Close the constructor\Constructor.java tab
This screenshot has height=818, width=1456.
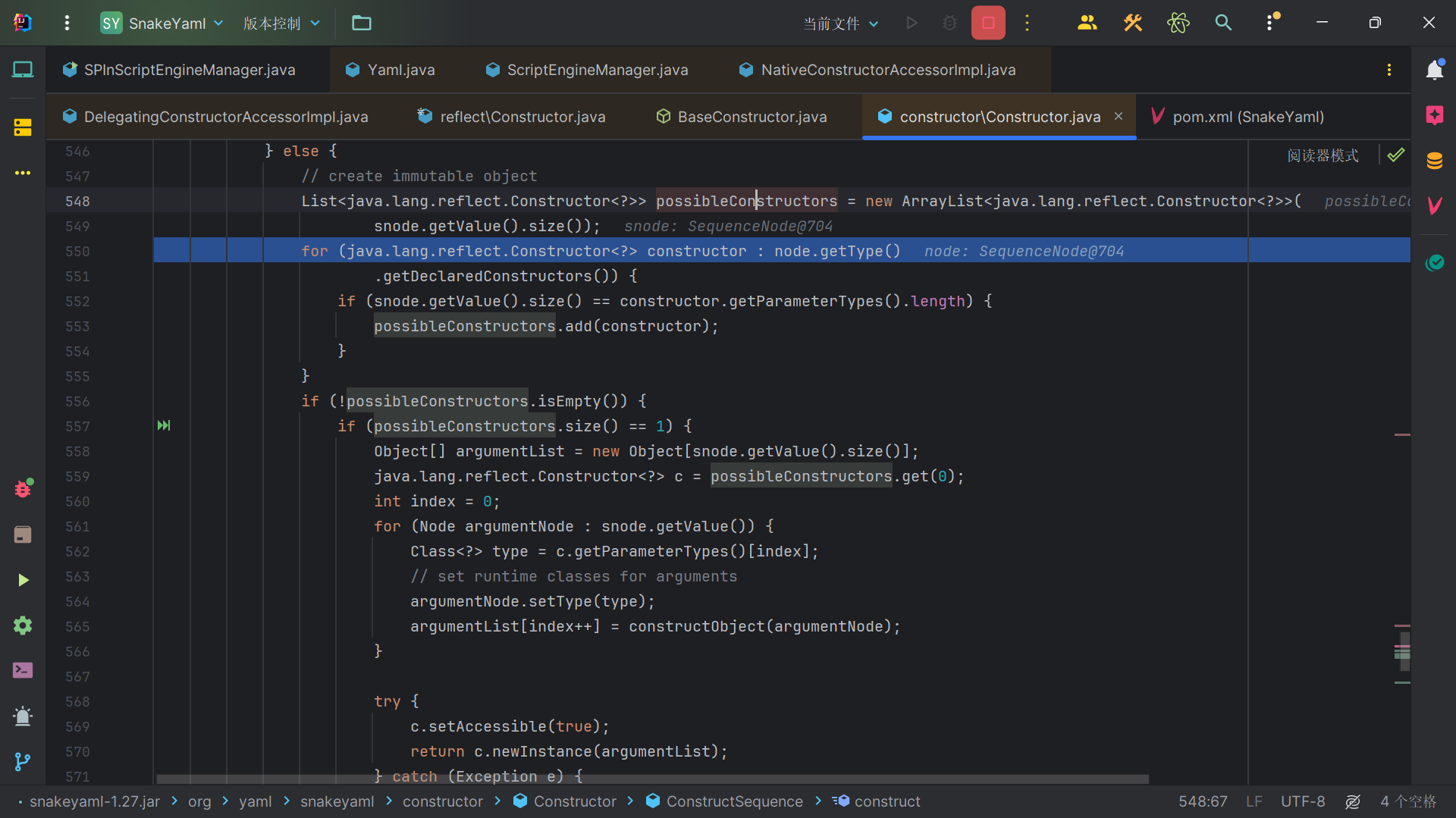pyautogui.click(x=1119, y=116)
